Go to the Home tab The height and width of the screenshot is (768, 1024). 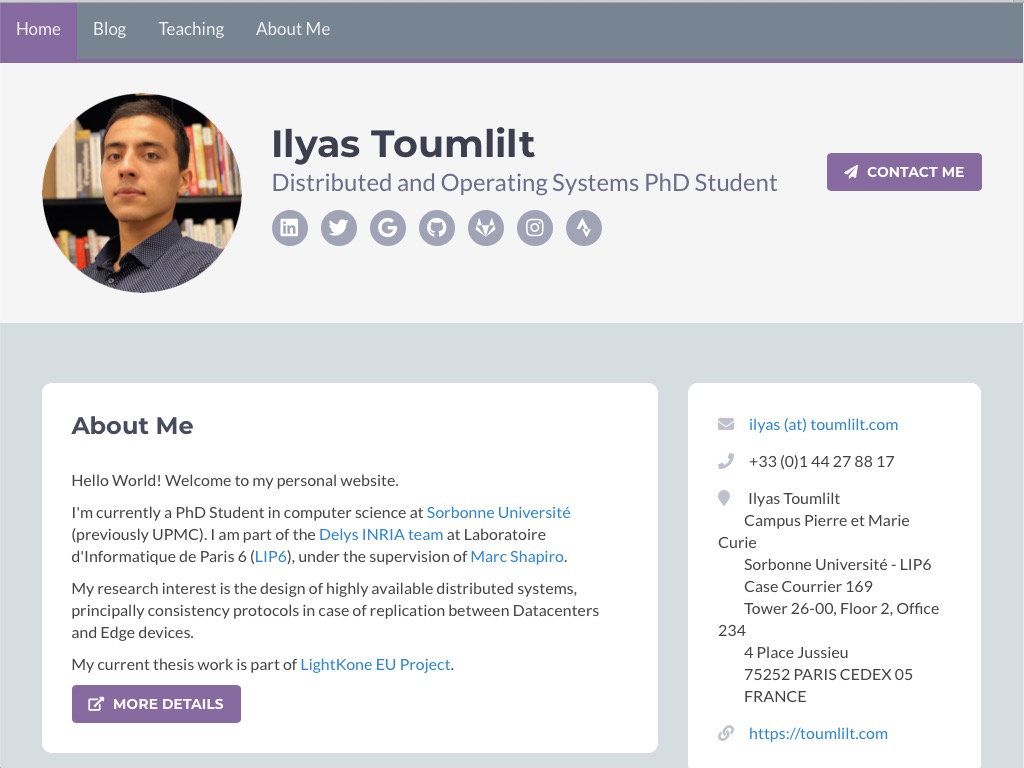tap(38, 30)
